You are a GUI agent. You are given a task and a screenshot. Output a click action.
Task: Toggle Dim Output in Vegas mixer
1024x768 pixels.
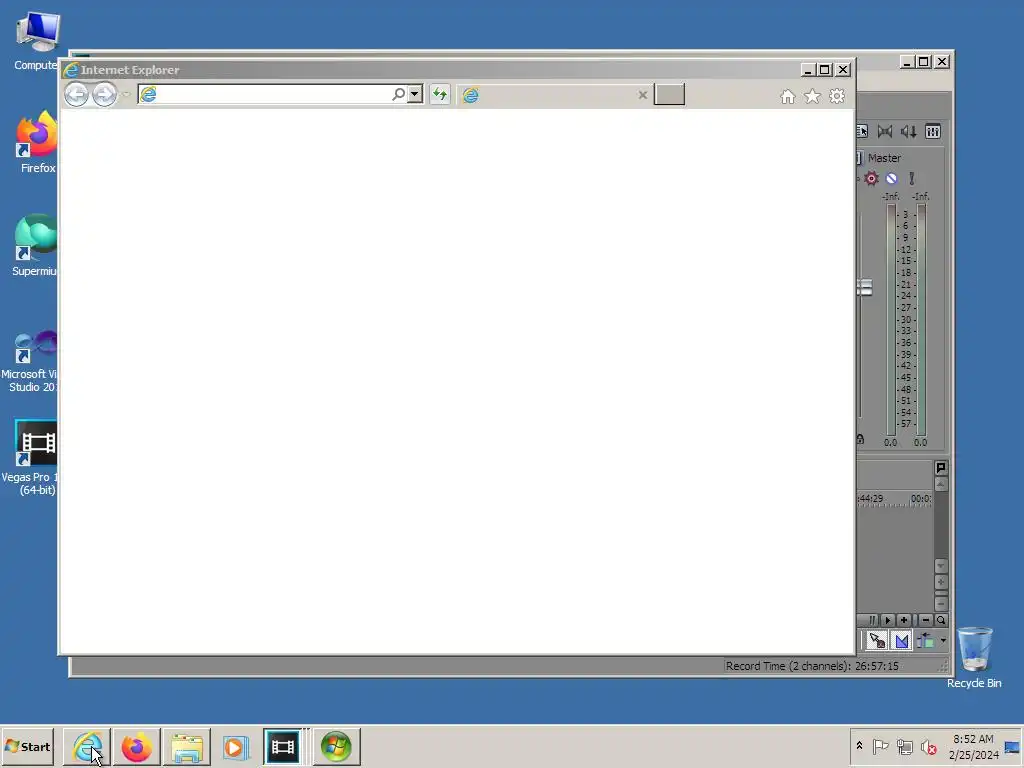(908, 131)
